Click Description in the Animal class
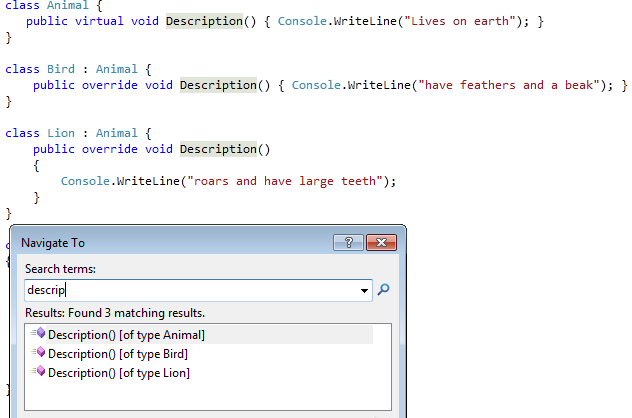The image size is (632, 418). (204, 21)
